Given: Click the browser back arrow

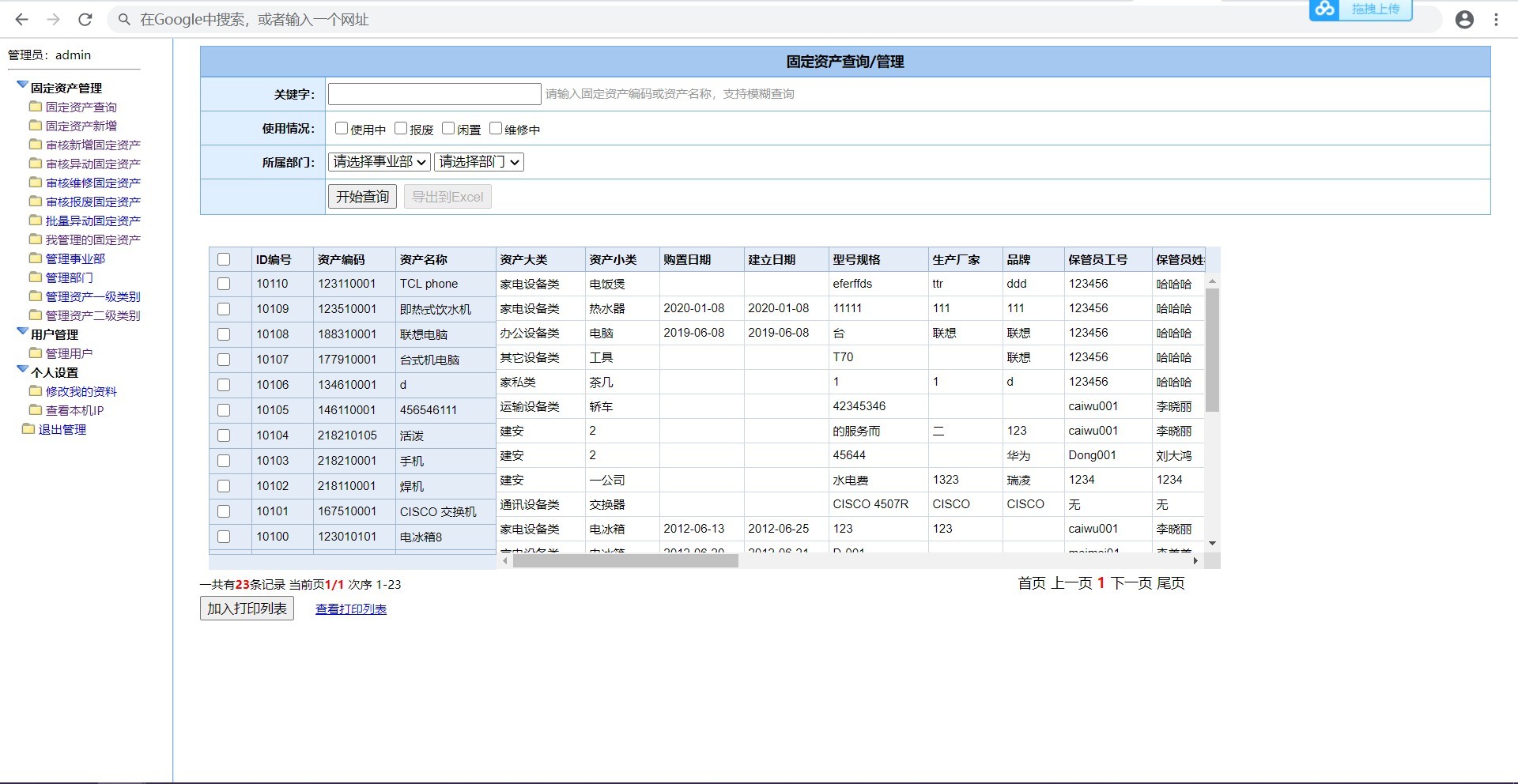Looking at the screenshot, I should pyautogui.click(x=21, y=20).
